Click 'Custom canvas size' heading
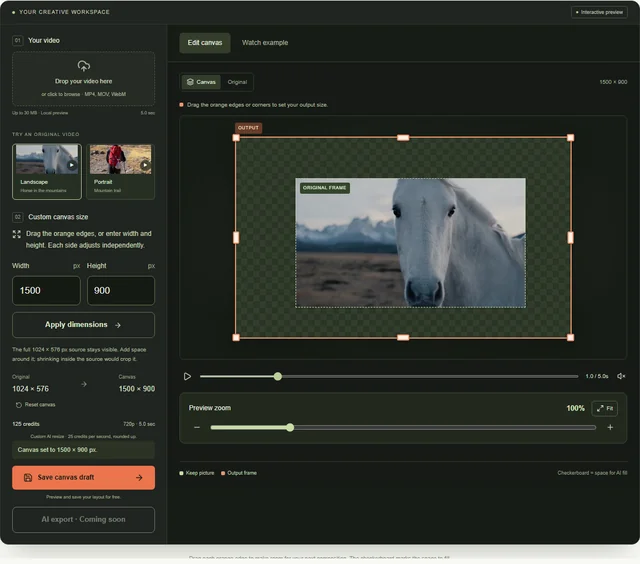 (x=58, y=217)
